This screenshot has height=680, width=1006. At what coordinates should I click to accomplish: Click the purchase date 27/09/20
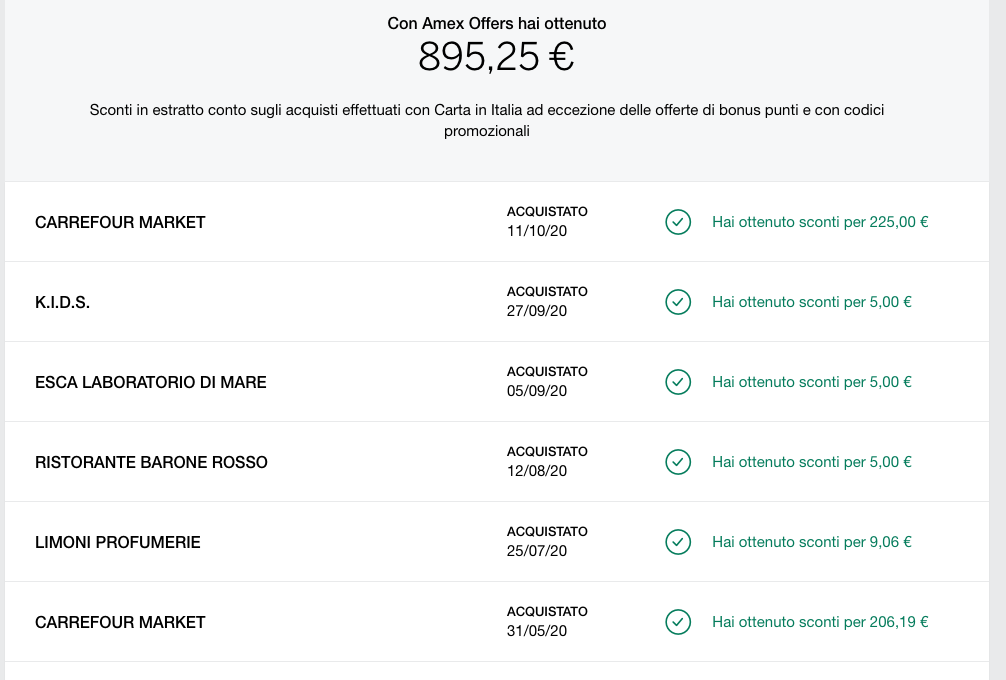click(x=537, y=311)
